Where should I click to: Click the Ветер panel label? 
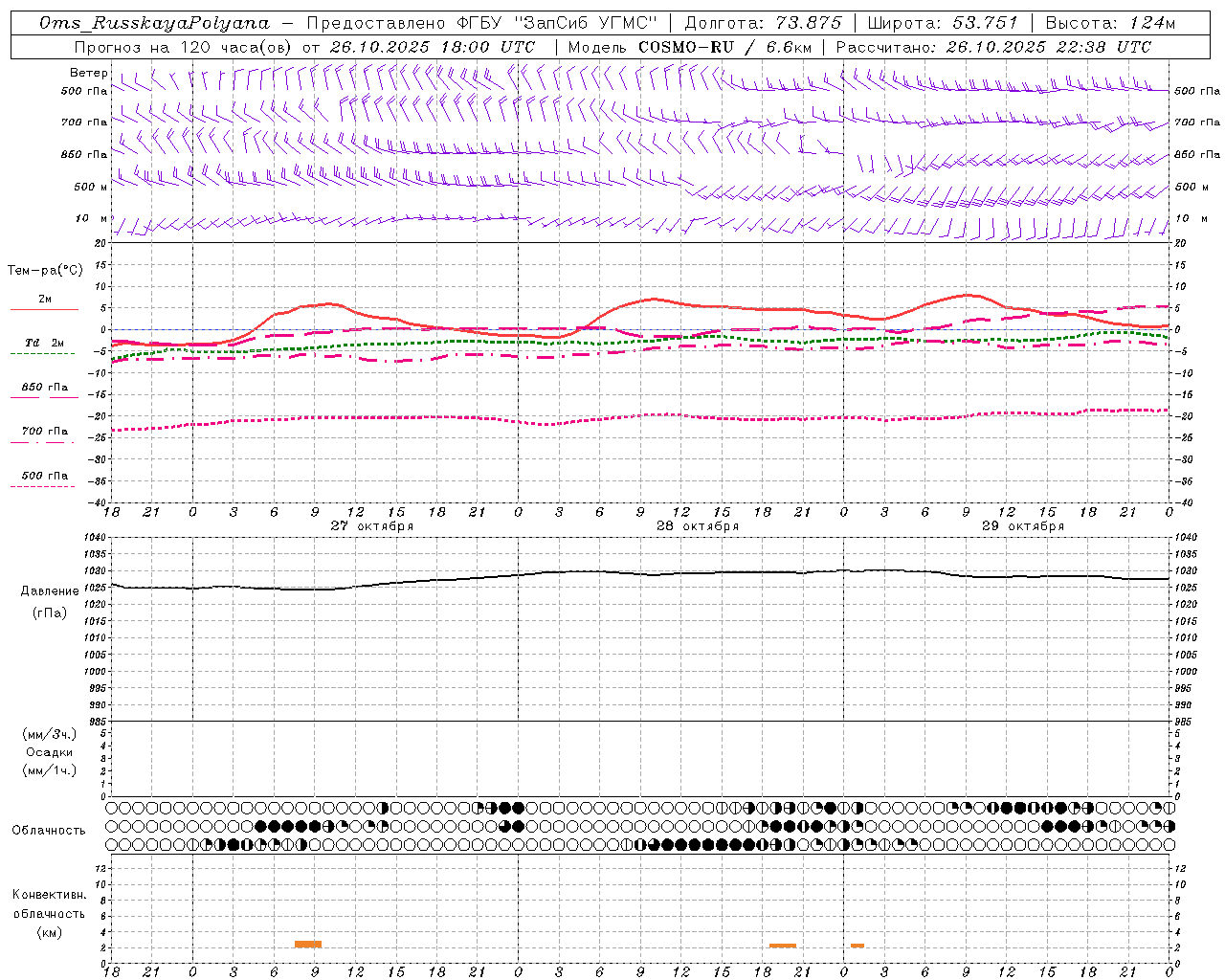(x=89, y=73)
